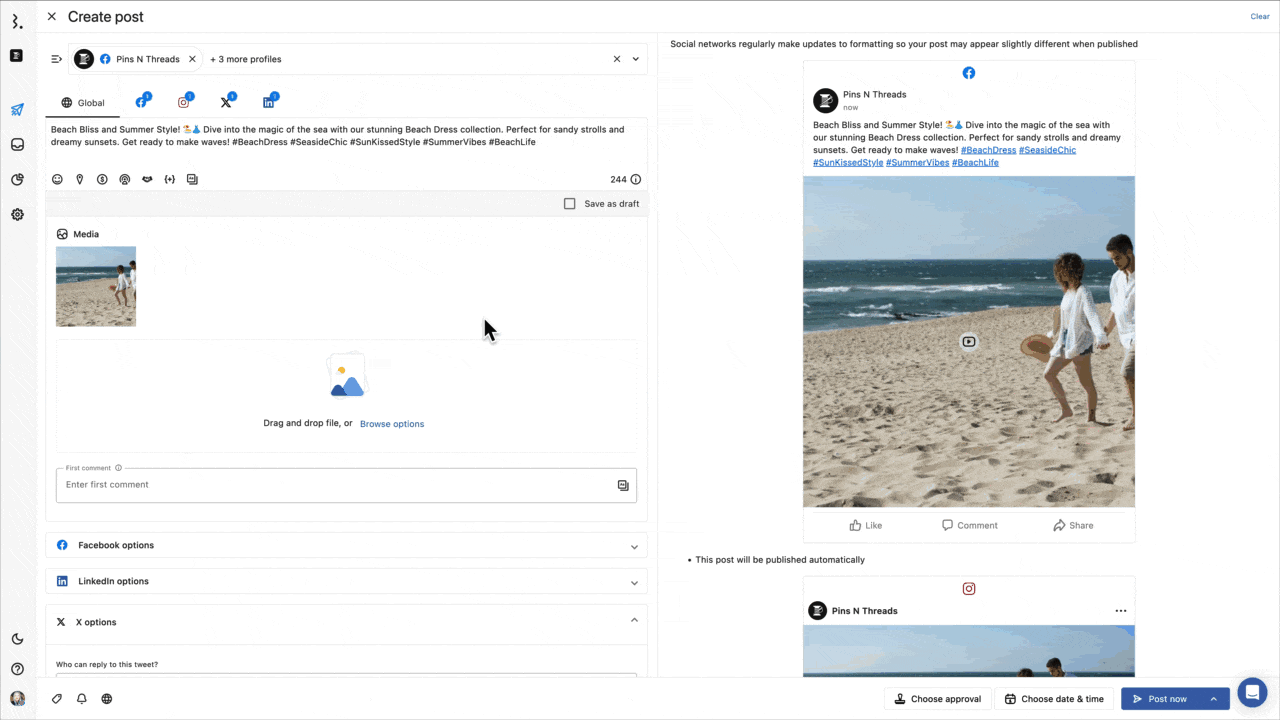Select the Global tab
1280x720 pixels.
pos(83,103)
